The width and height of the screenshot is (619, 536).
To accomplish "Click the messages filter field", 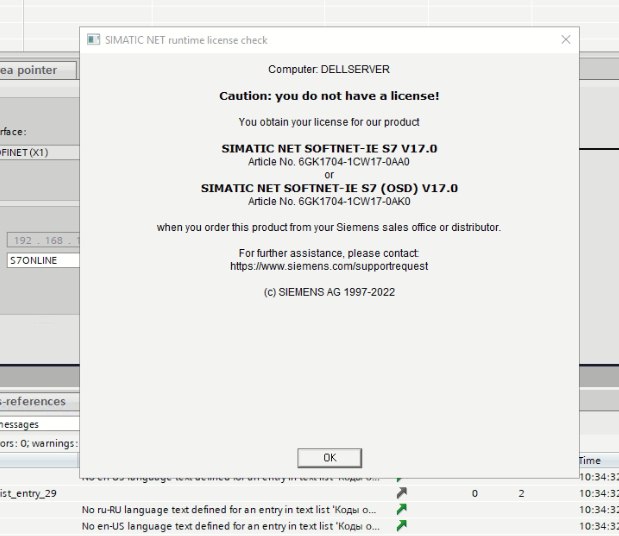I will coord(39,424).
